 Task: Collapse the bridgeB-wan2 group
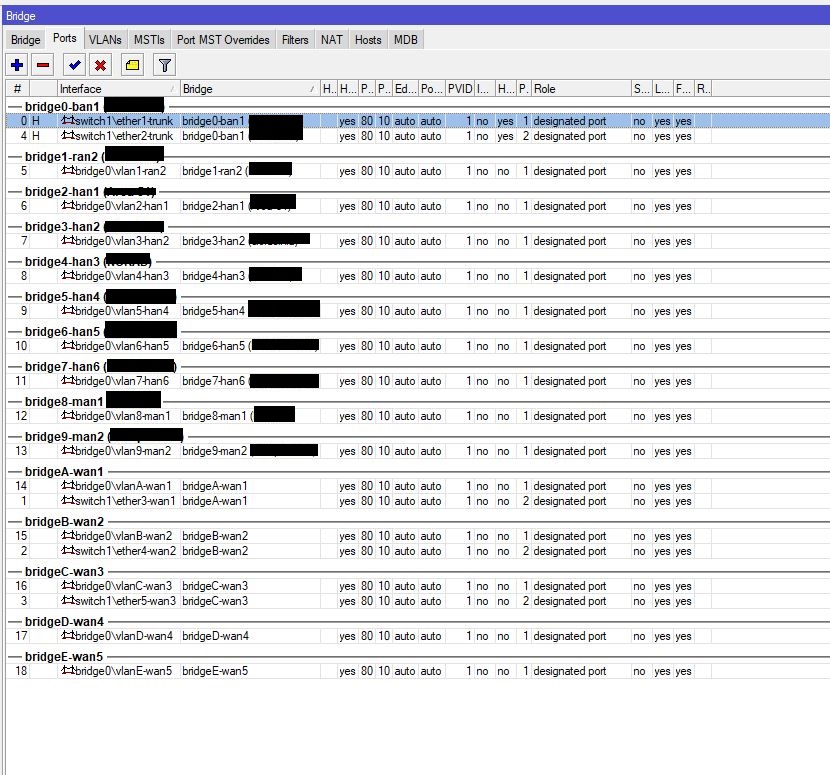(15, 521)
